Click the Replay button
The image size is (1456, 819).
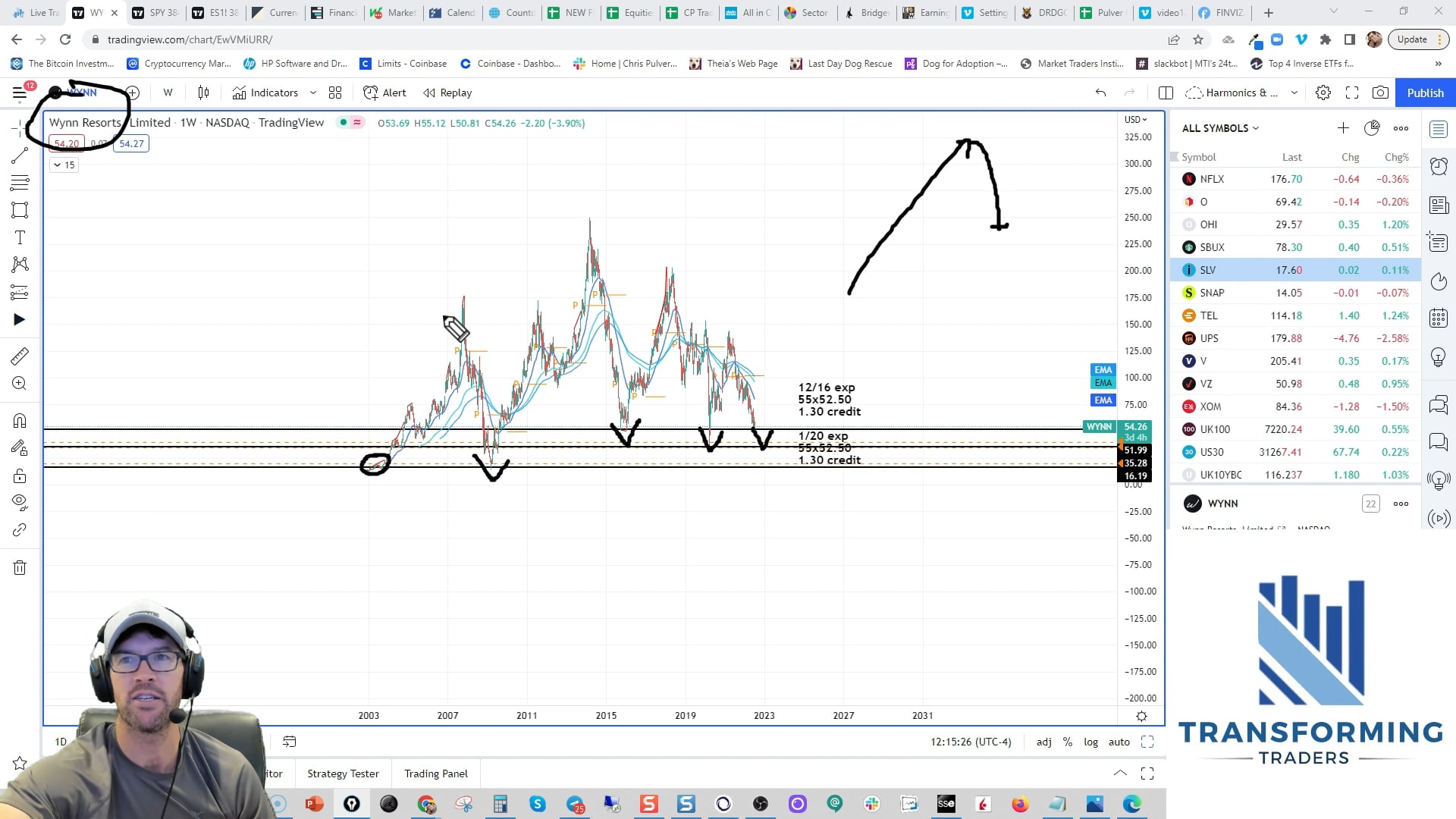pos(447,93)
